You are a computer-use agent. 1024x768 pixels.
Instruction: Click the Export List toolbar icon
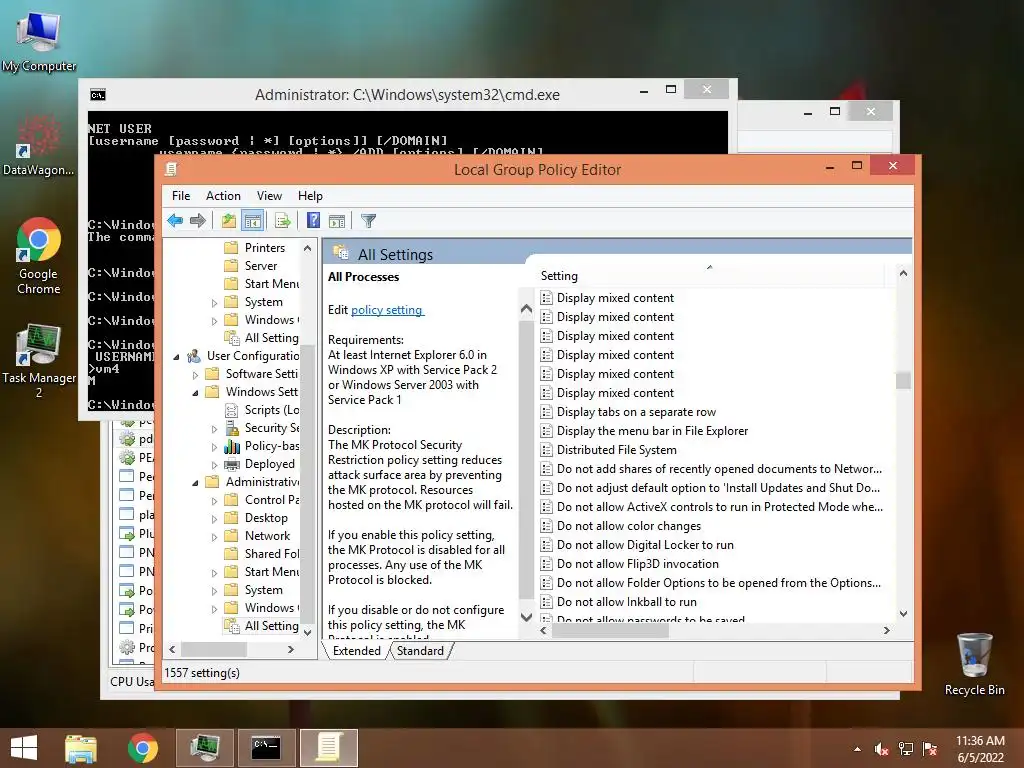[282, 221]
